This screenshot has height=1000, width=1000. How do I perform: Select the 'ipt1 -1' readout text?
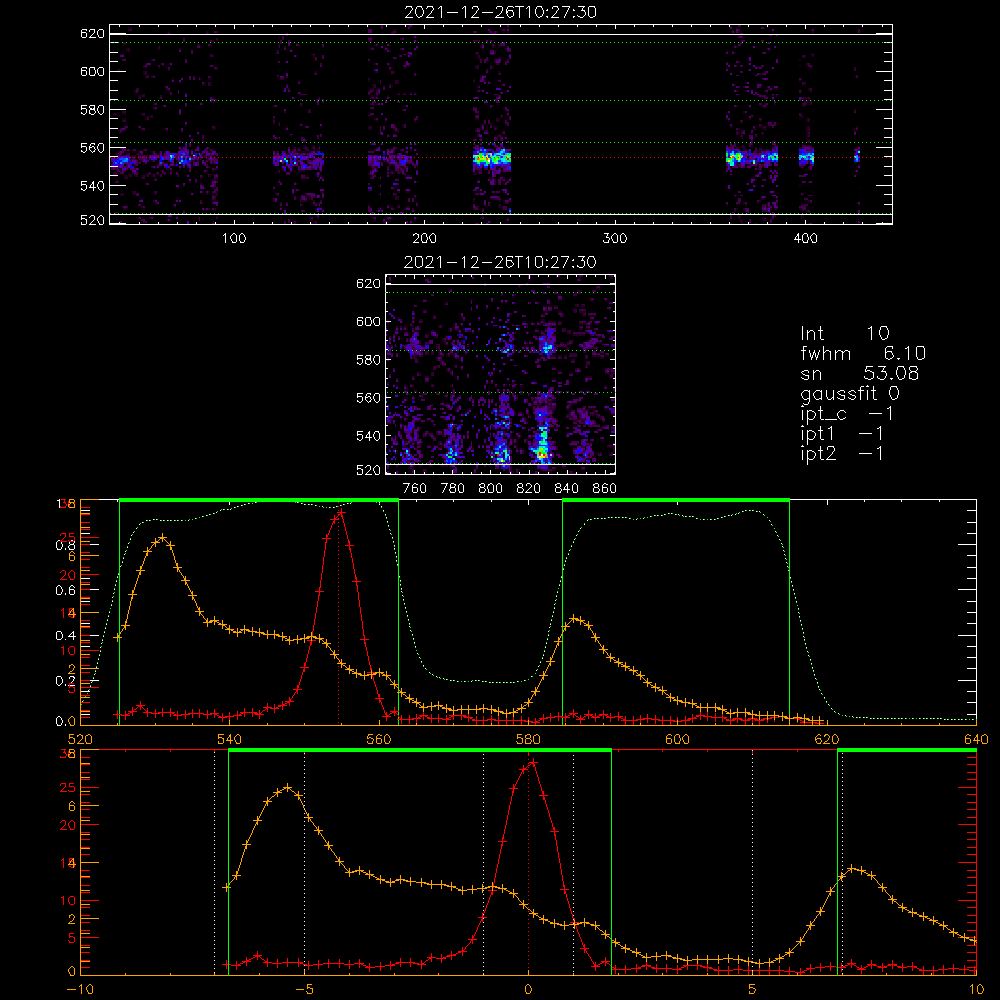click(x=842, y=434)
